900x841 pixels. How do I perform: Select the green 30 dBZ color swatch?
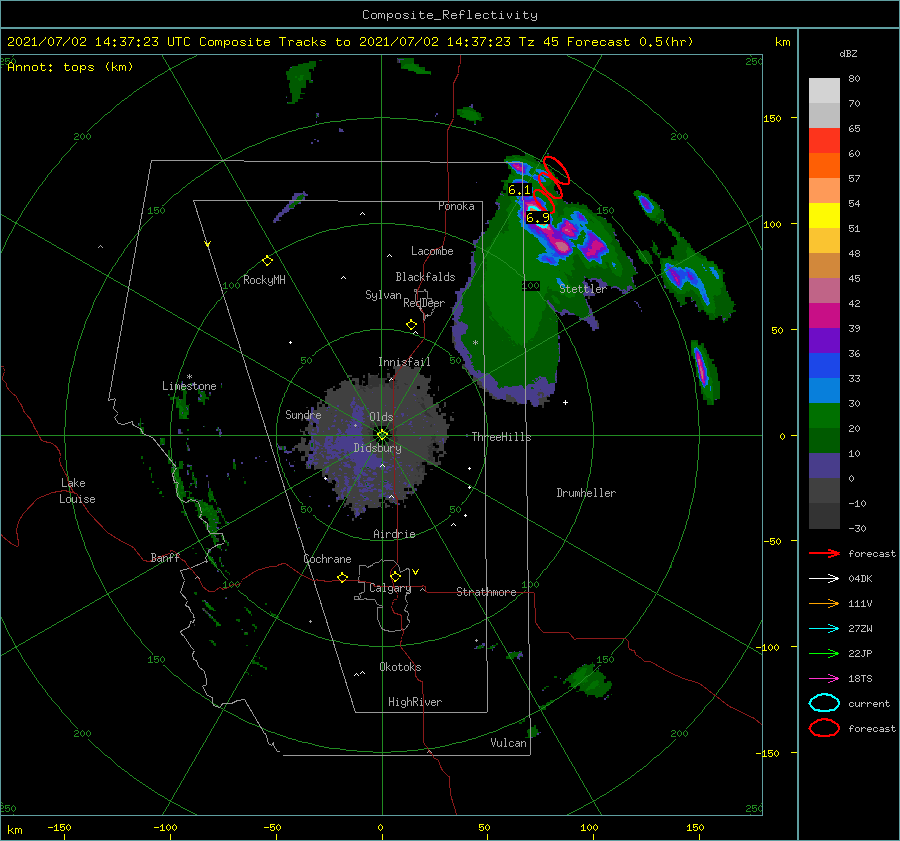click(x=824, y=415)
